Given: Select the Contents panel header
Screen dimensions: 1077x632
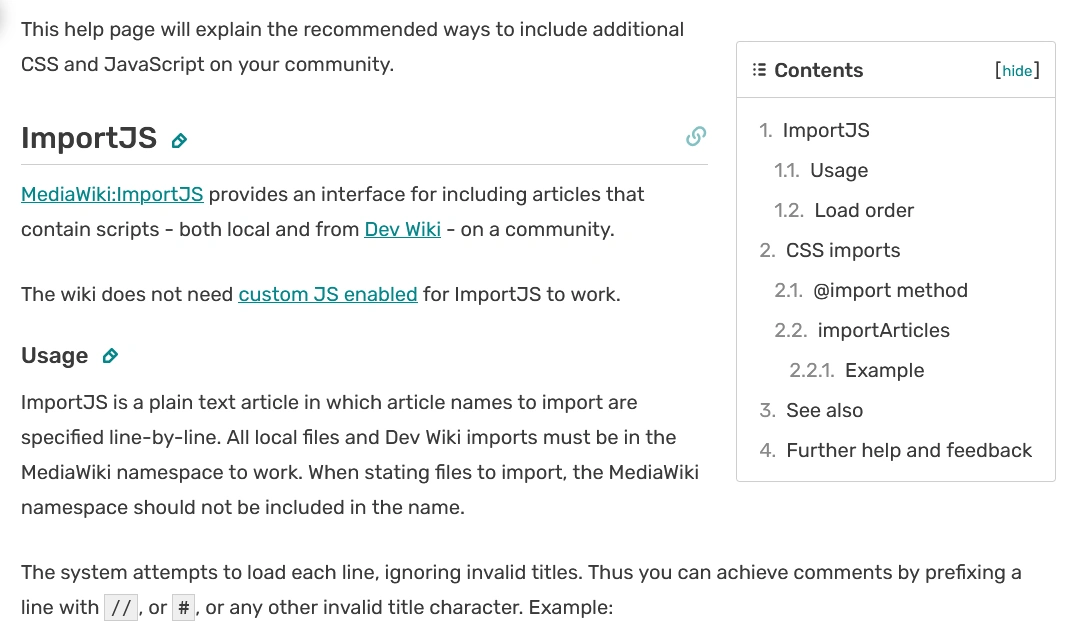Looking at the screenshot, I should (x=819, y=70).
